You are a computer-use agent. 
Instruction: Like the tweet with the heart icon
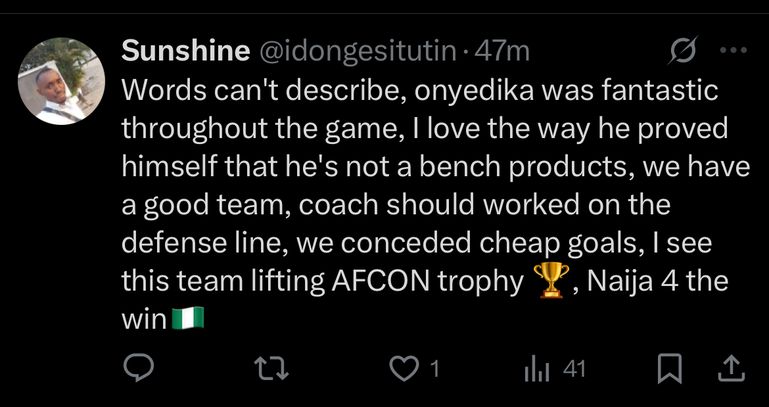pyautogui.click(x=402, y=369)
